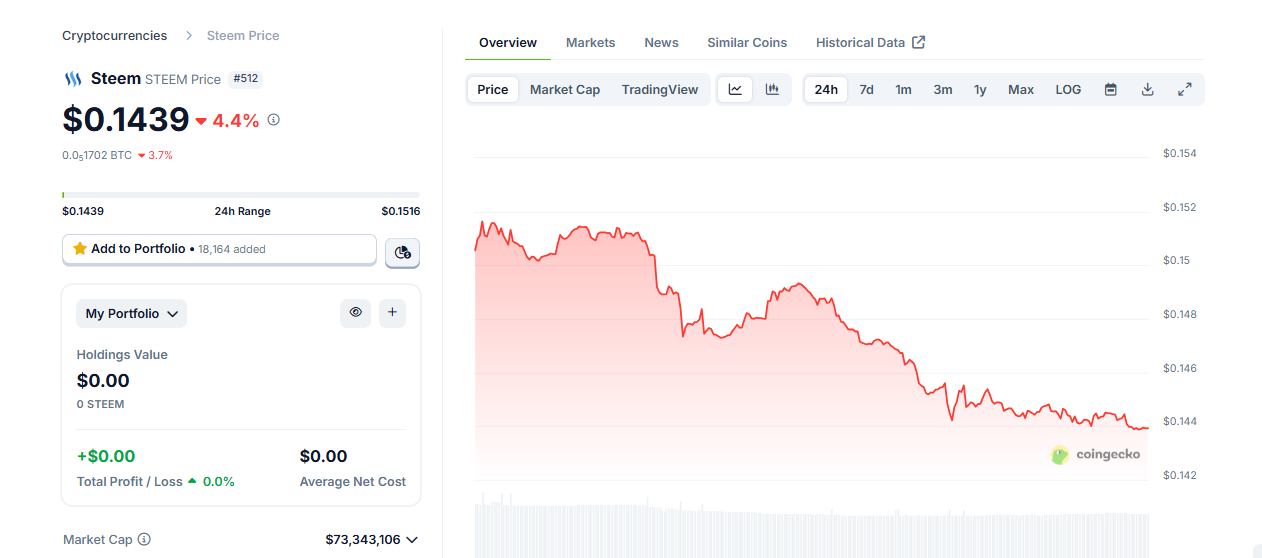
Task: Click the volume bars below the chart
Action: tap(811, 525)
